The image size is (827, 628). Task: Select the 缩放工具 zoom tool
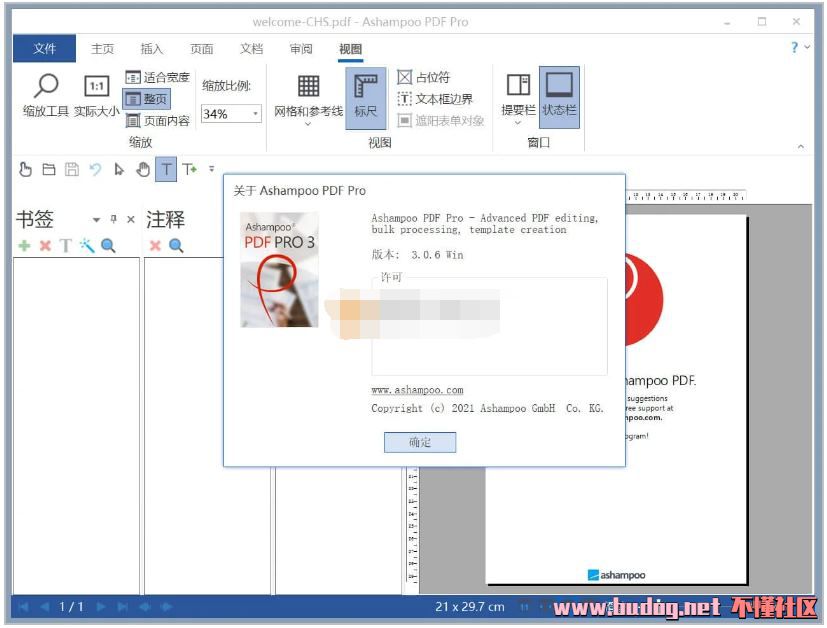pyautogui.click(x=45, y=95)
